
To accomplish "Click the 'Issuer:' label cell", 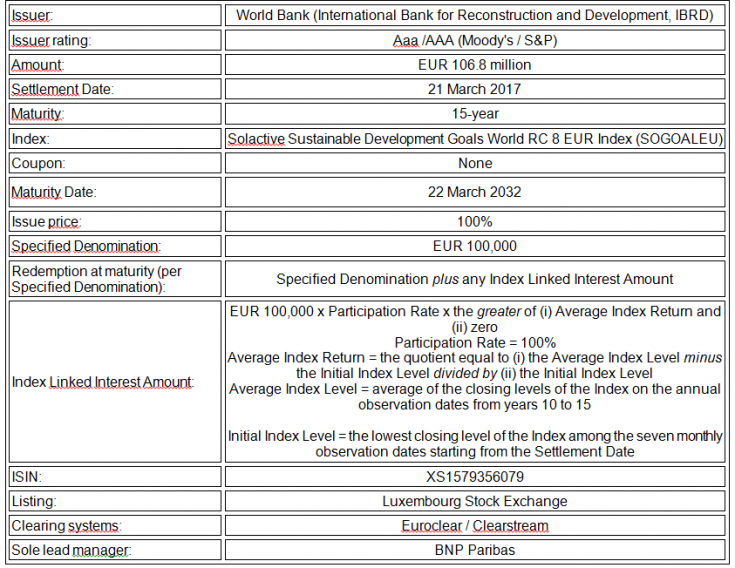I will pos(115,15).
